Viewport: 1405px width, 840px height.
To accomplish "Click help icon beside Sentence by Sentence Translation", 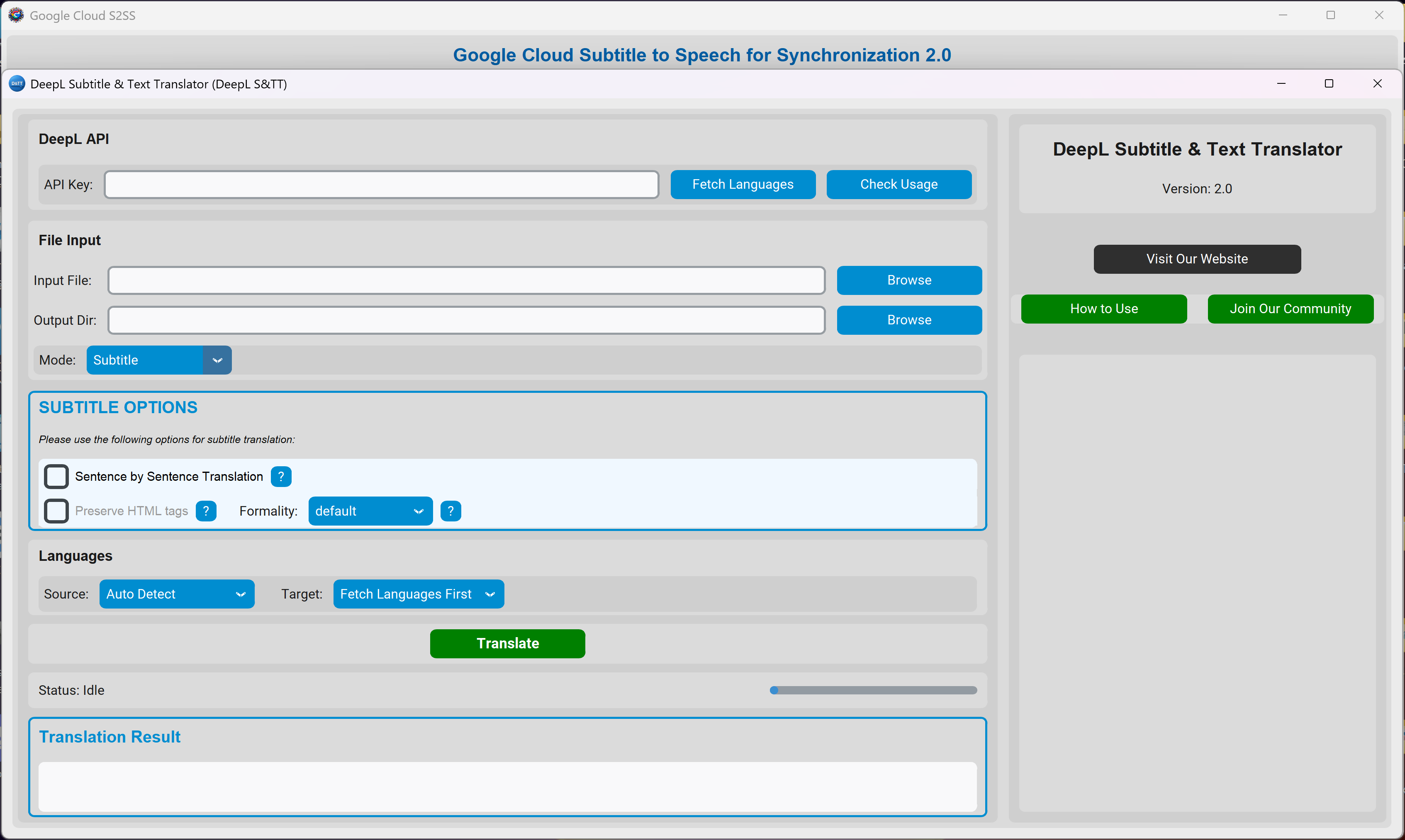I will pos(281,477).
